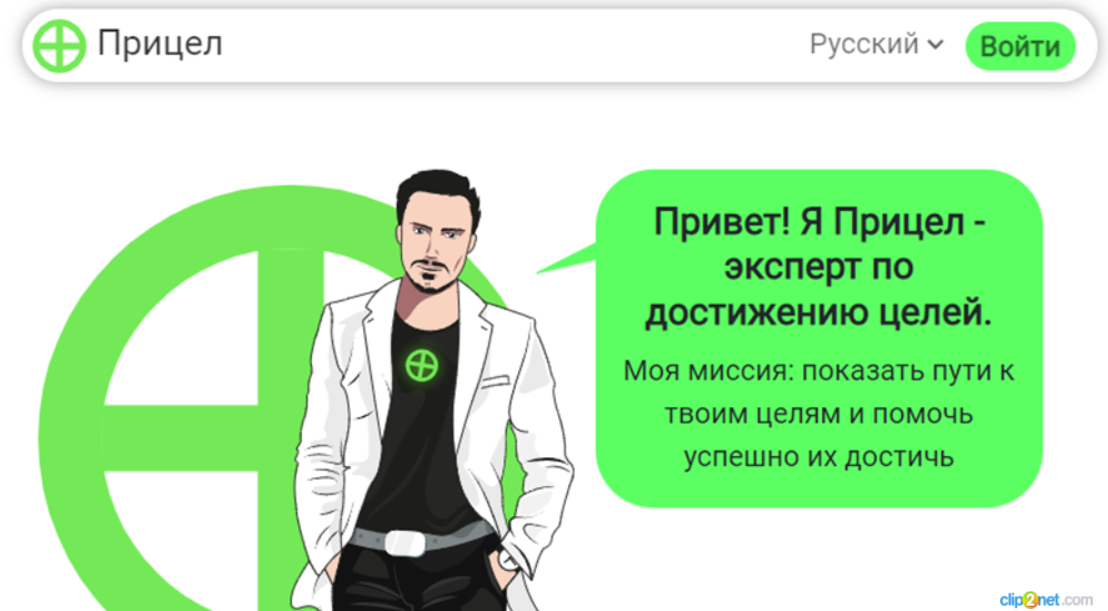The width and height of the screenshot is (1108, 611).
Task: Click the glowing crosshair emblem on the t-shirt
Action: 422,366
